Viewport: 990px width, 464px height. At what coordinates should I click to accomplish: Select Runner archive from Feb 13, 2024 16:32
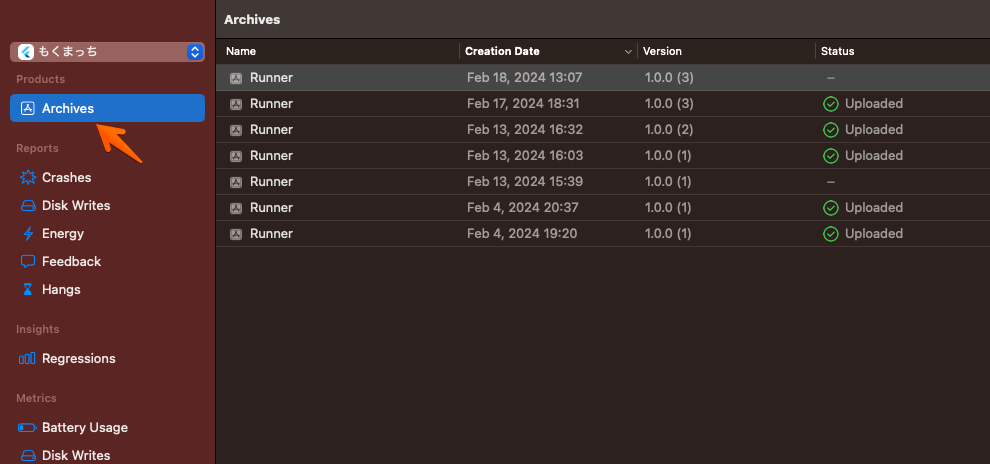603,129
